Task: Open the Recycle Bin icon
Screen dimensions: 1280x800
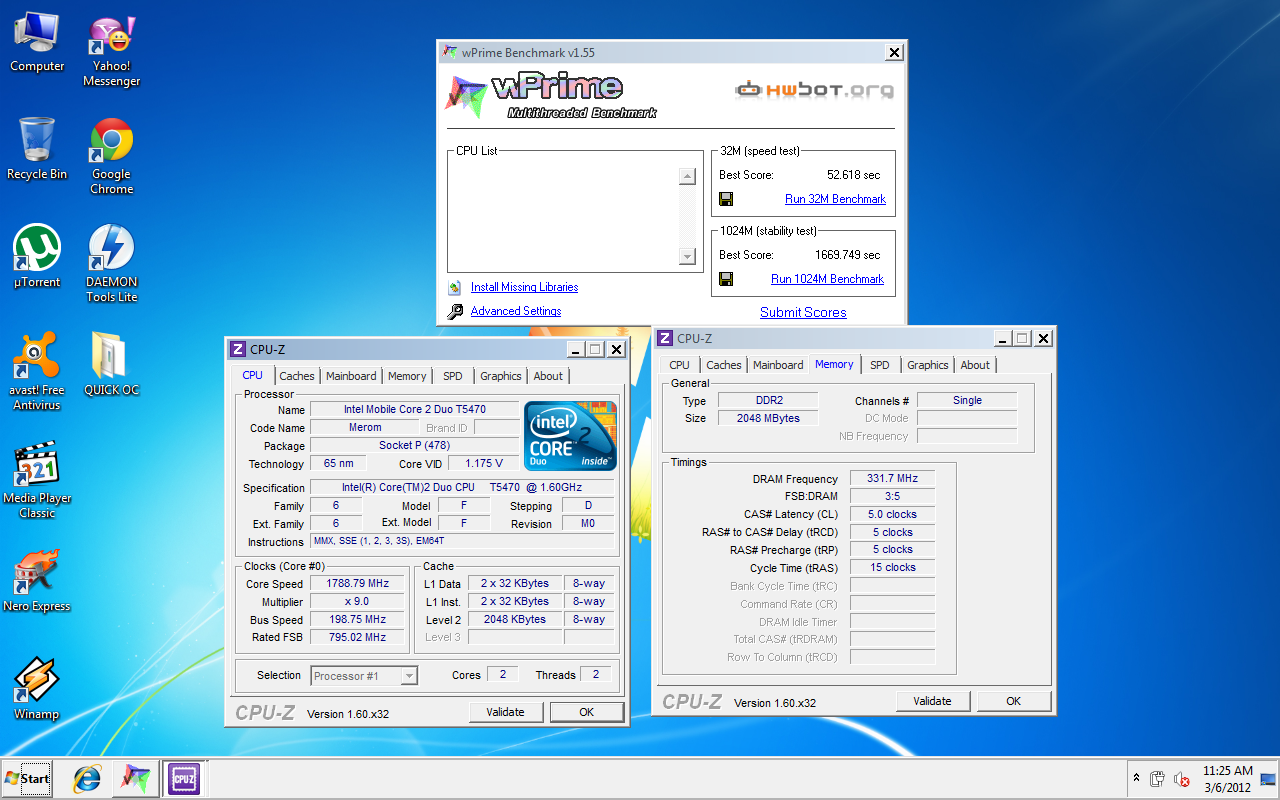Action: point(37,148)
